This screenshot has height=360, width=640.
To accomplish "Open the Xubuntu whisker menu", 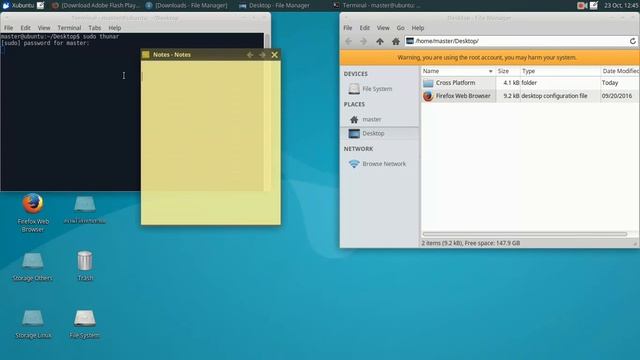I will coord(18,5).
